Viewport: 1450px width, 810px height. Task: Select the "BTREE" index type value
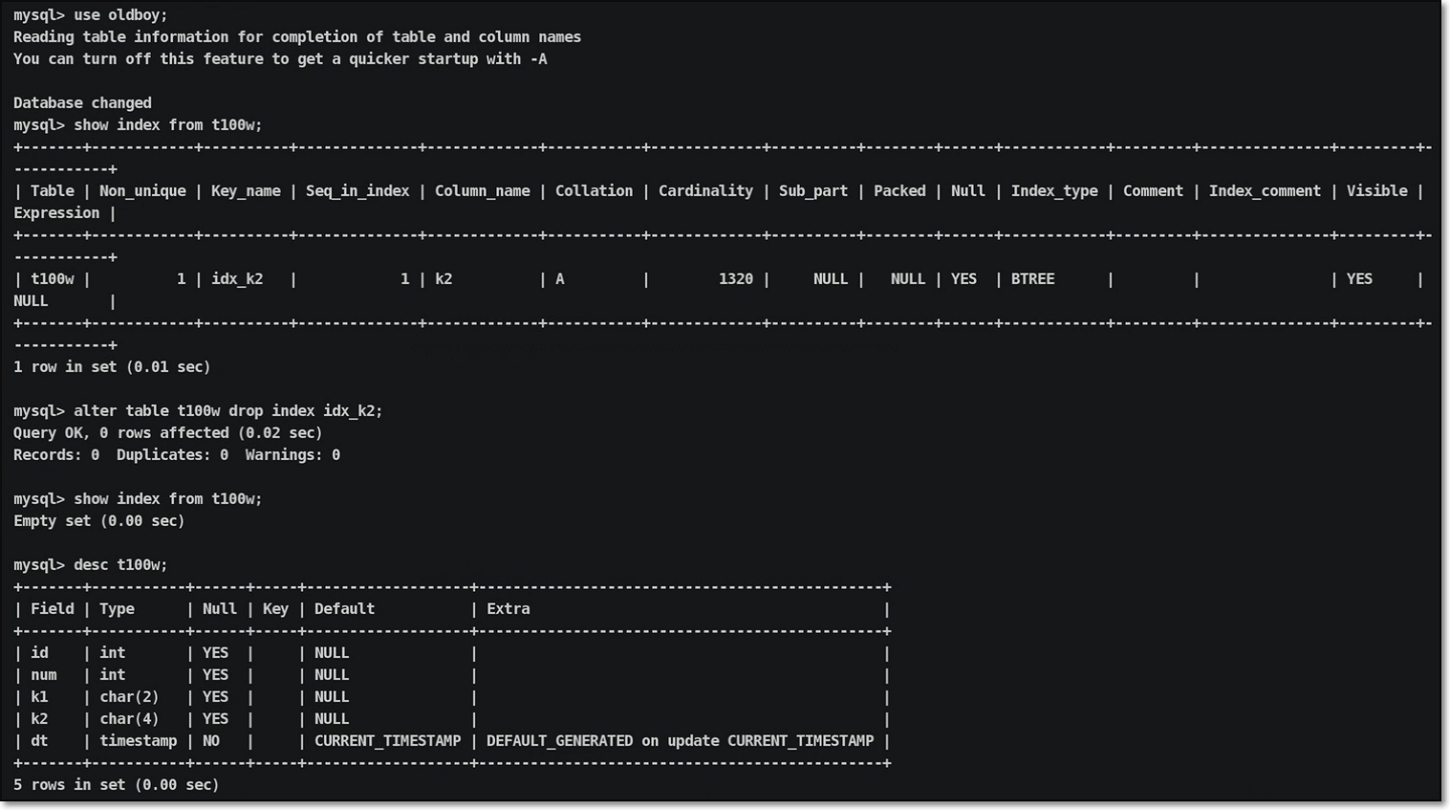click(1032, 279)
